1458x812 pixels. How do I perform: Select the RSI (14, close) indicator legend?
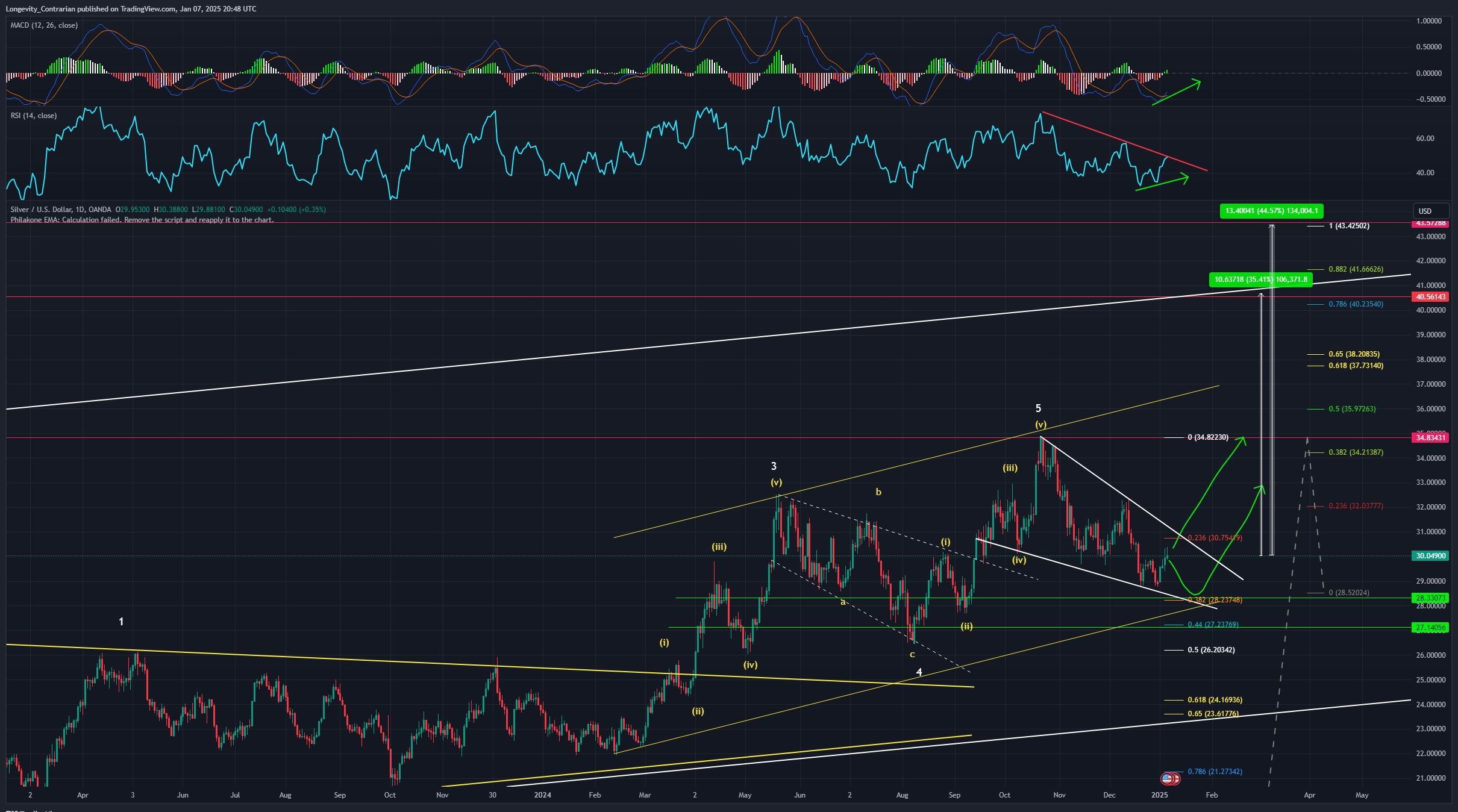point(33,115)
